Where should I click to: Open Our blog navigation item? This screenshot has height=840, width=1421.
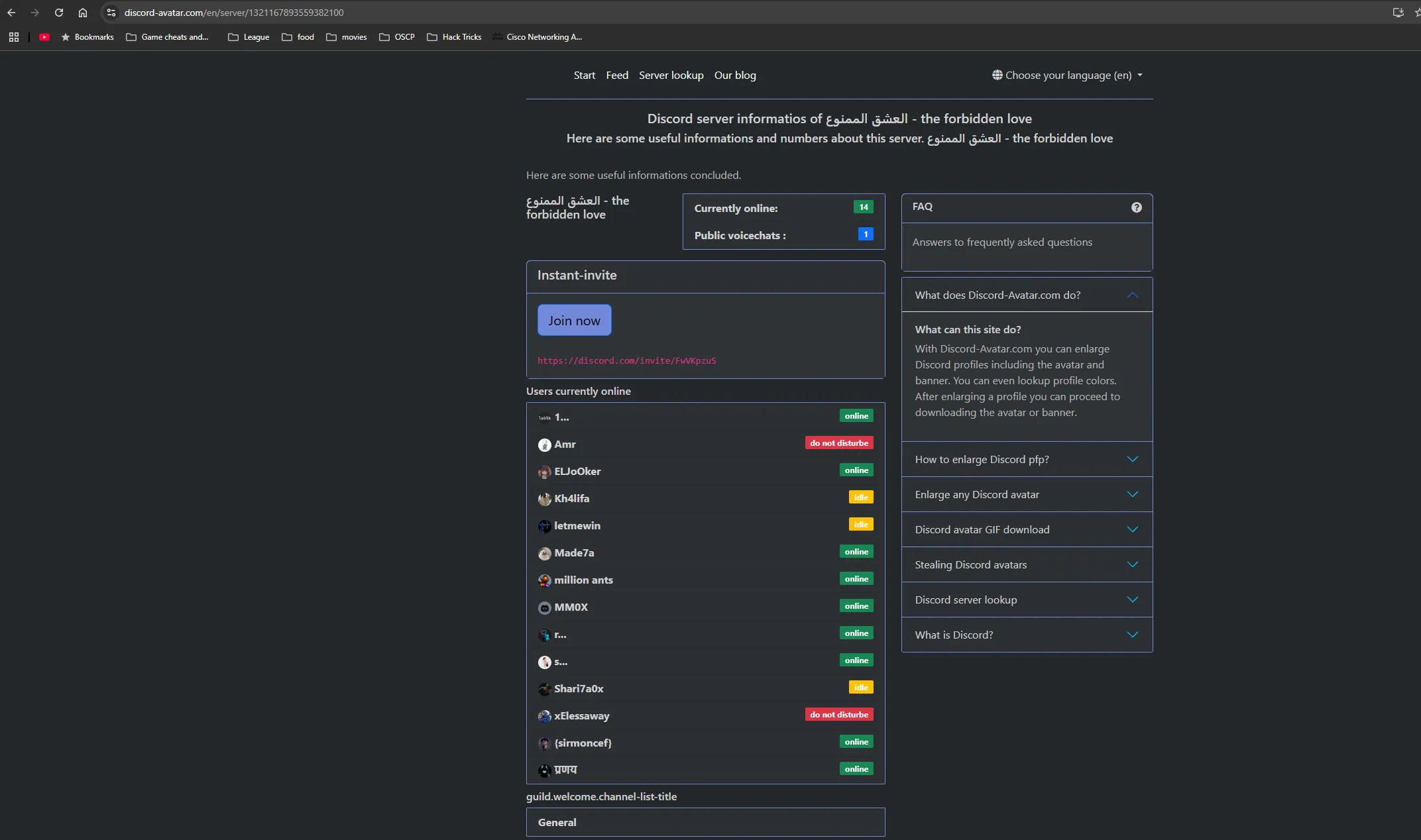tap(734, 76)
